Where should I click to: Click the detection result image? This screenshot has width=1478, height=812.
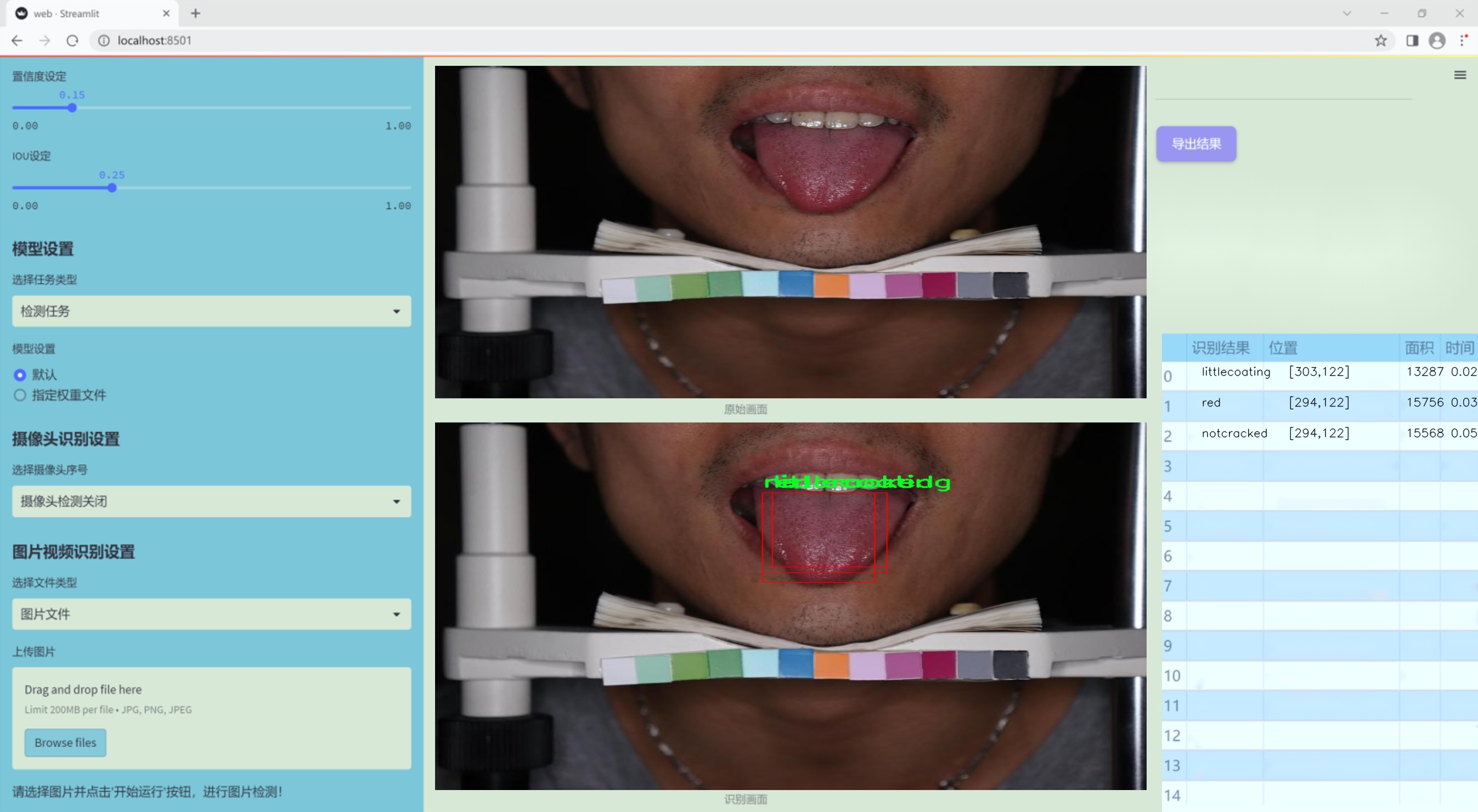pyautogui.click(x=790, y=606)
